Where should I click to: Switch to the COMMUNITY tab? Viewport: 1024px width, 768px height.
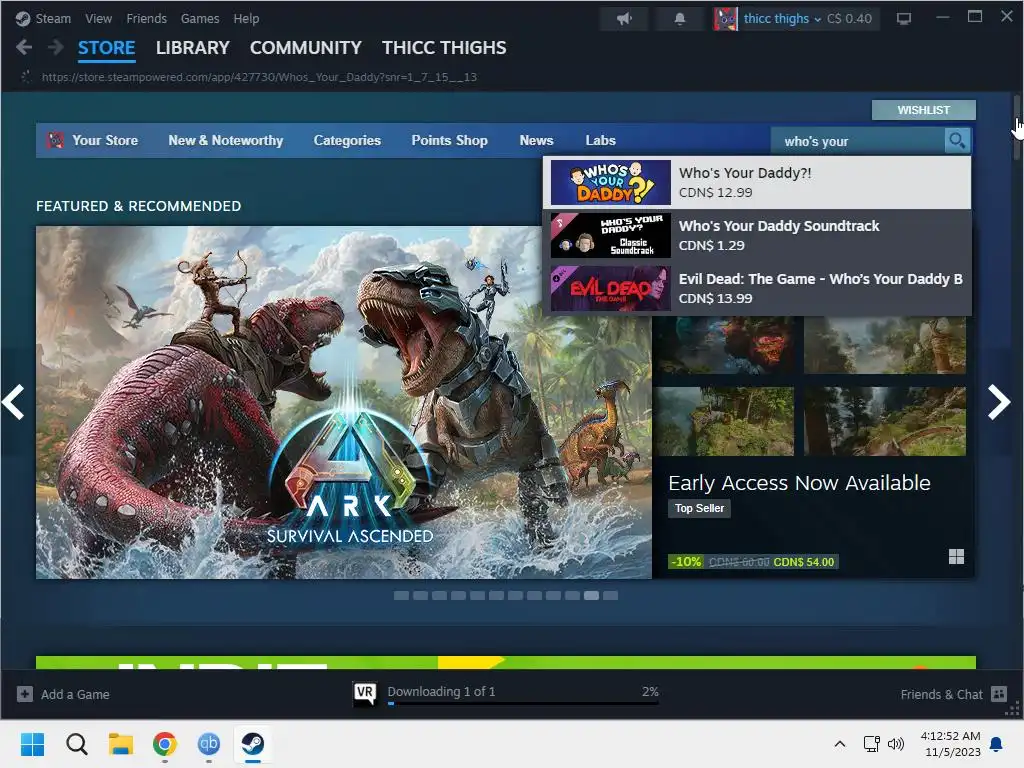[x=306, y=48]
